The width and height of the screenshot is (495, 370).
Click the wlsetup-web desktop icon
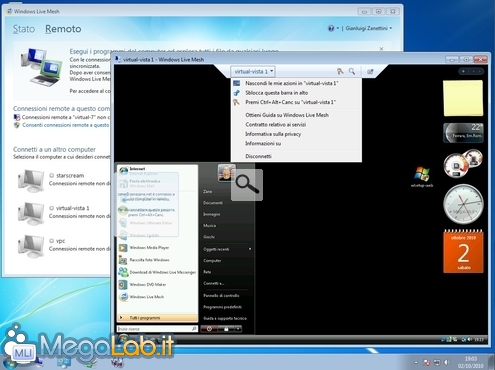[x=422, y=177]
